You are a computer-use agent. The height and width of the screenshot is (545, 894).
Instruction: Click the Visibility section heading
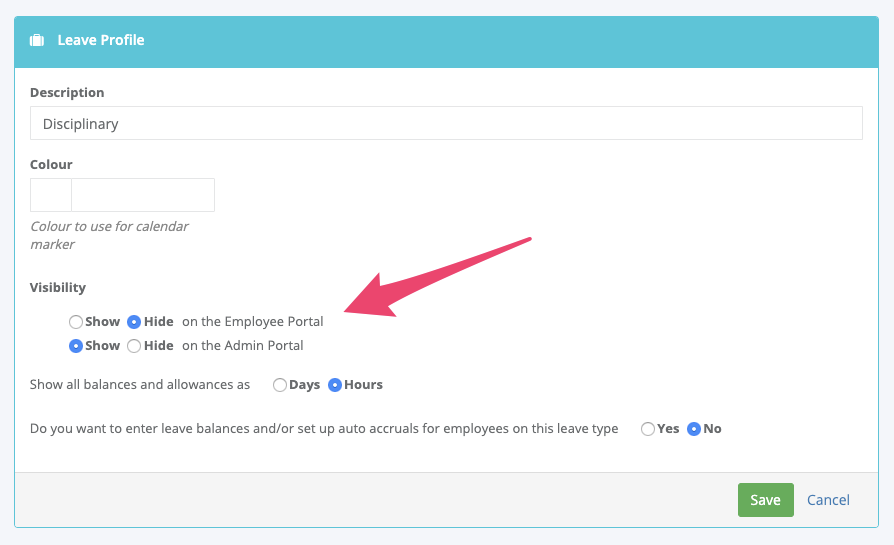58,287
